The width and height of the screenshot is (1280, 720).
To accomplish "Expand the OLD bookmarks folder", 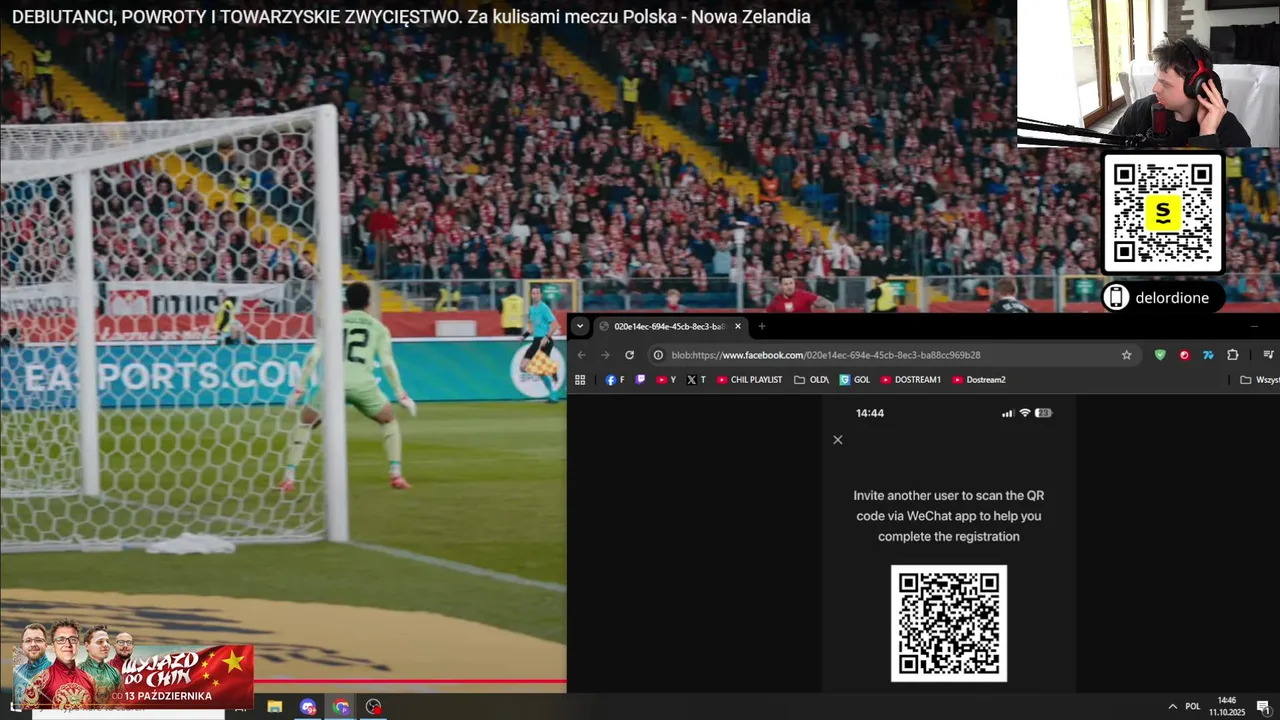I will point(811,380).
